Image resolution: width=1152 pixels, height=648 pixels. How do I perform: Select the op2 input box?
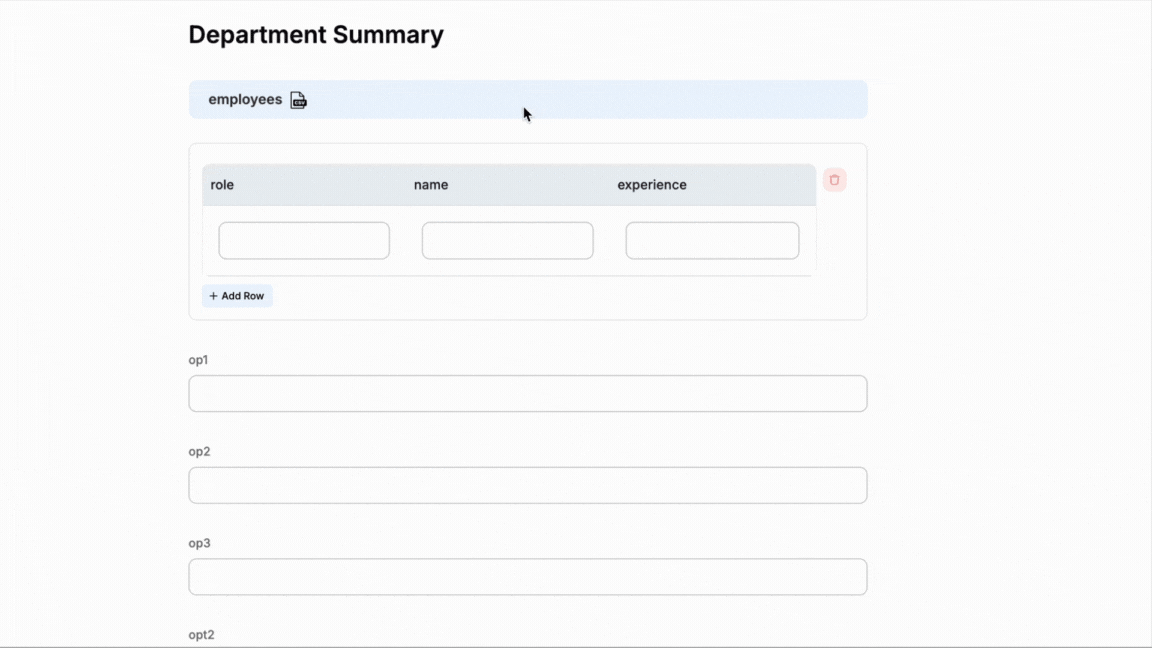point(527,485)
